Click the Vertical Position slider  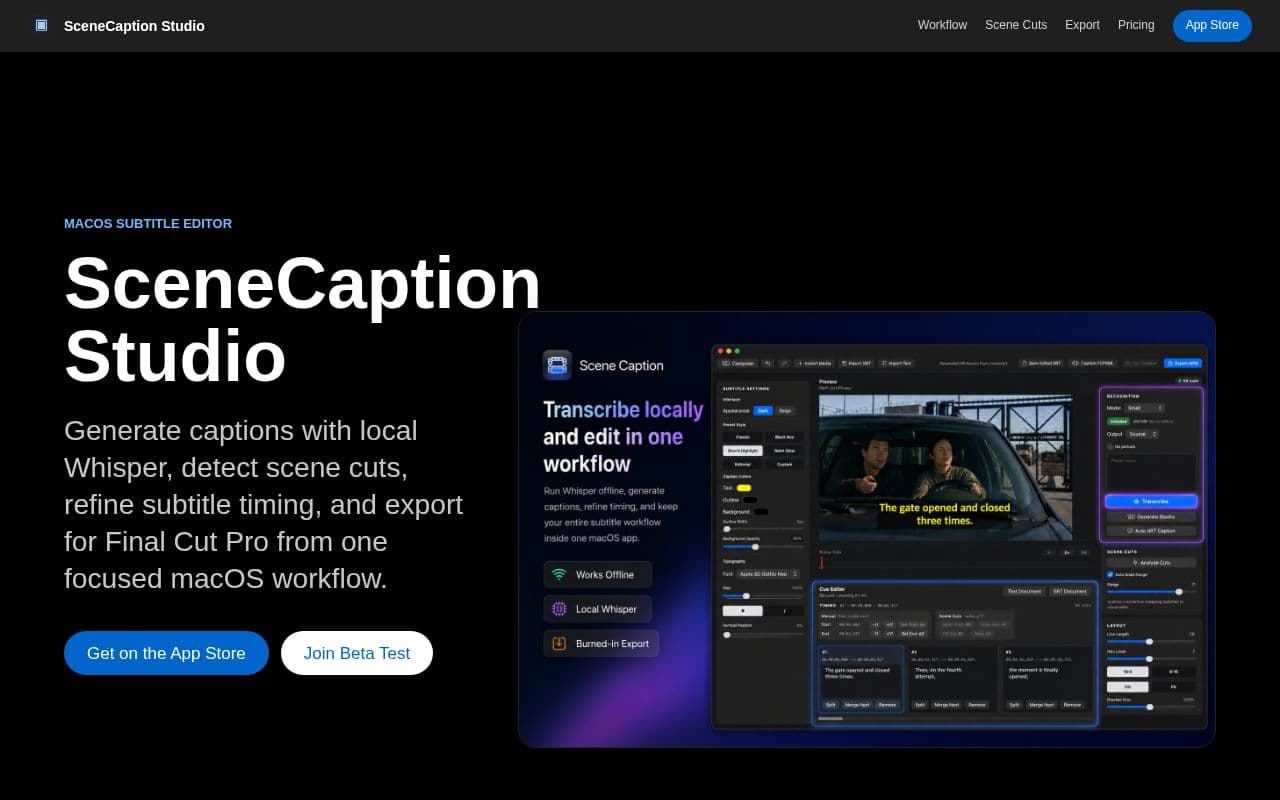763,635
